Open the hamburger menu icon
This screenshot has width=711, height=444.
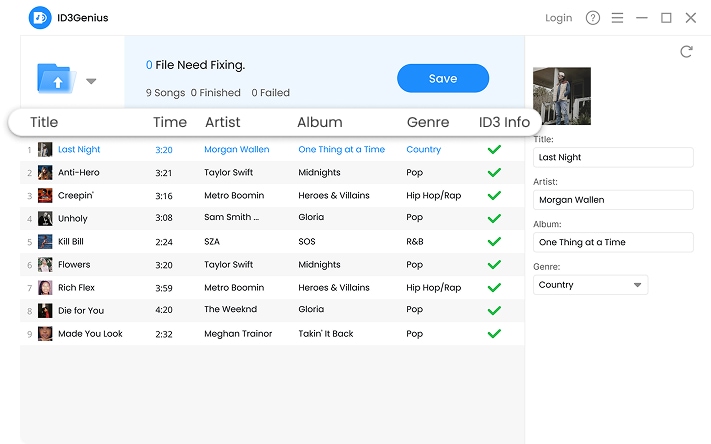tap(617, 18)
